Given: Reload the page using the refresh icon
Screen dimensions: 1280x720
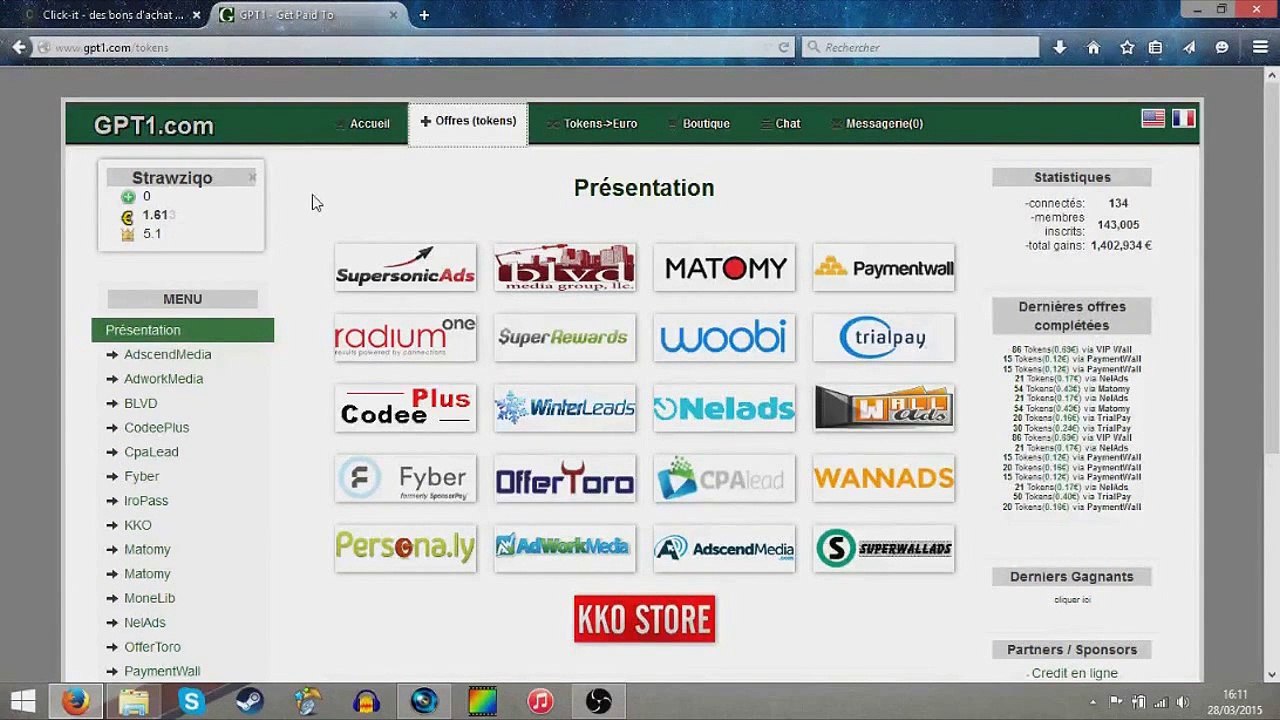Looking at the screenshot, I should [784, 47].
